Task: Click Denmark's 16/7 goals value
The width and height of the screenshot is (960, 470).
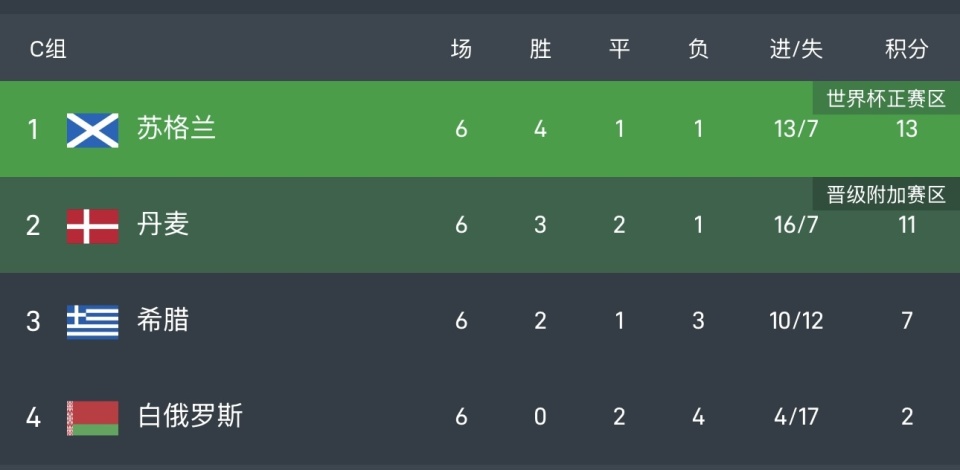Action: point(797,225)
